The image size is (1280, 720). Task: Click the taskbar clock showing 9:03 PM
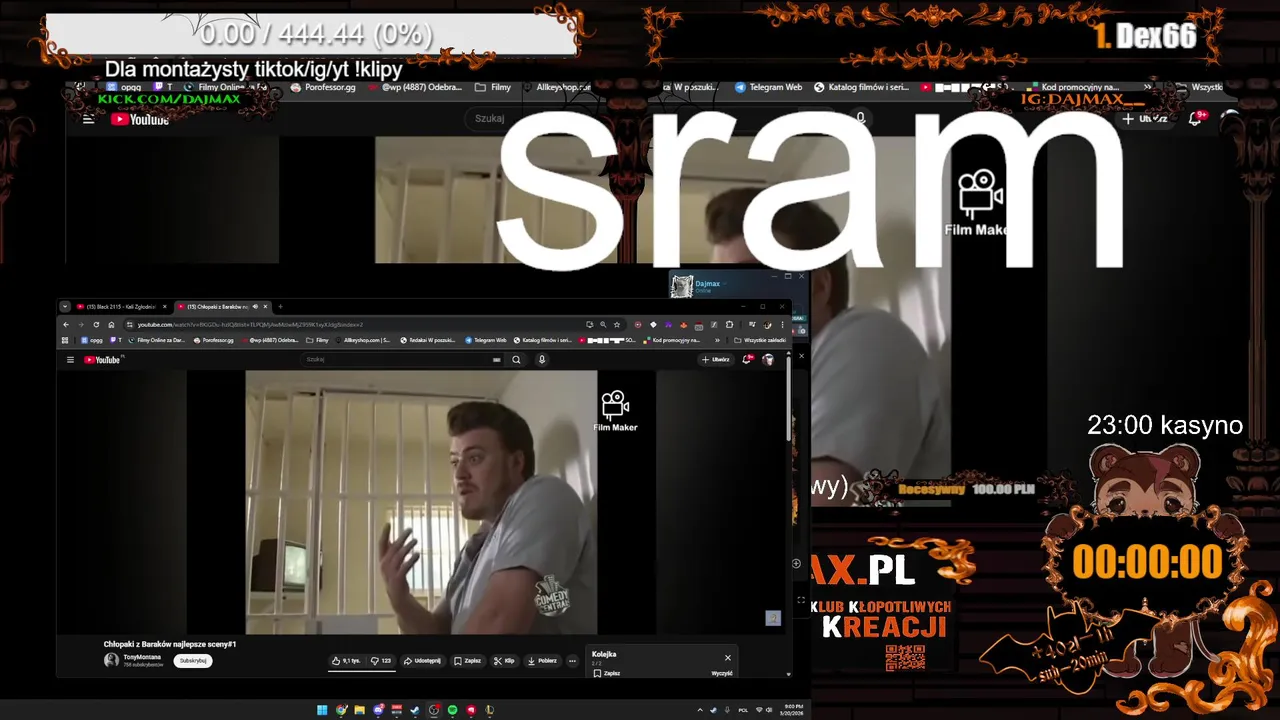click(793, 709)
